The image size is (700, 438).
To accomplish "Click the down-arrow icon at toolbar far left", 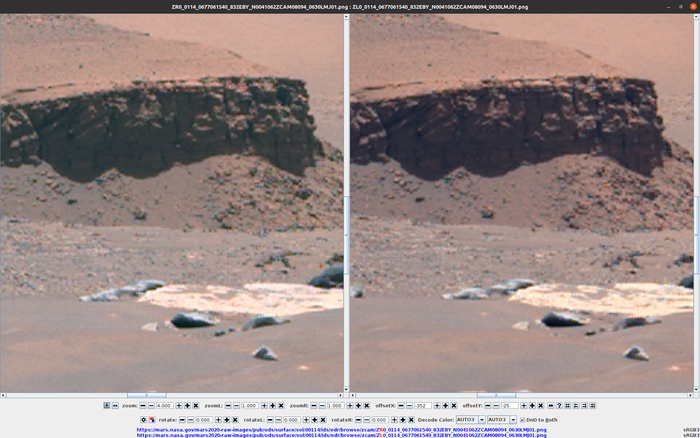I will [x=107, y=406].
